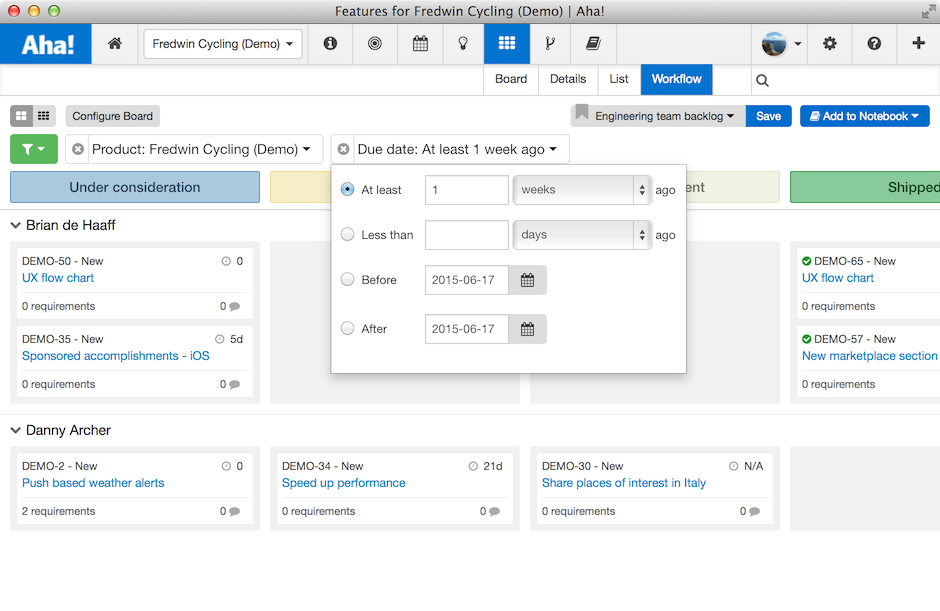
Task: Open the settings gear icon
Action: [x=830, y=43]
